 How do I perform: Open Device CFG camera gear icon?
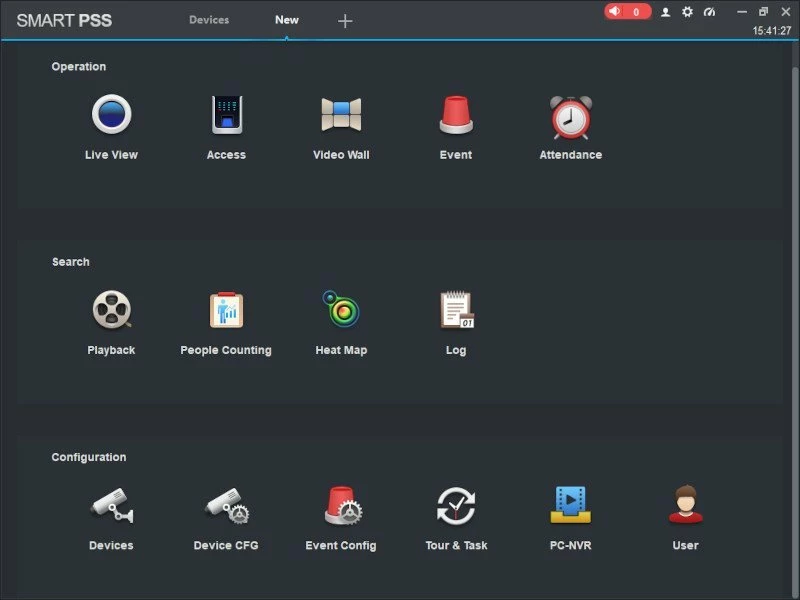[x=226, y=506]
